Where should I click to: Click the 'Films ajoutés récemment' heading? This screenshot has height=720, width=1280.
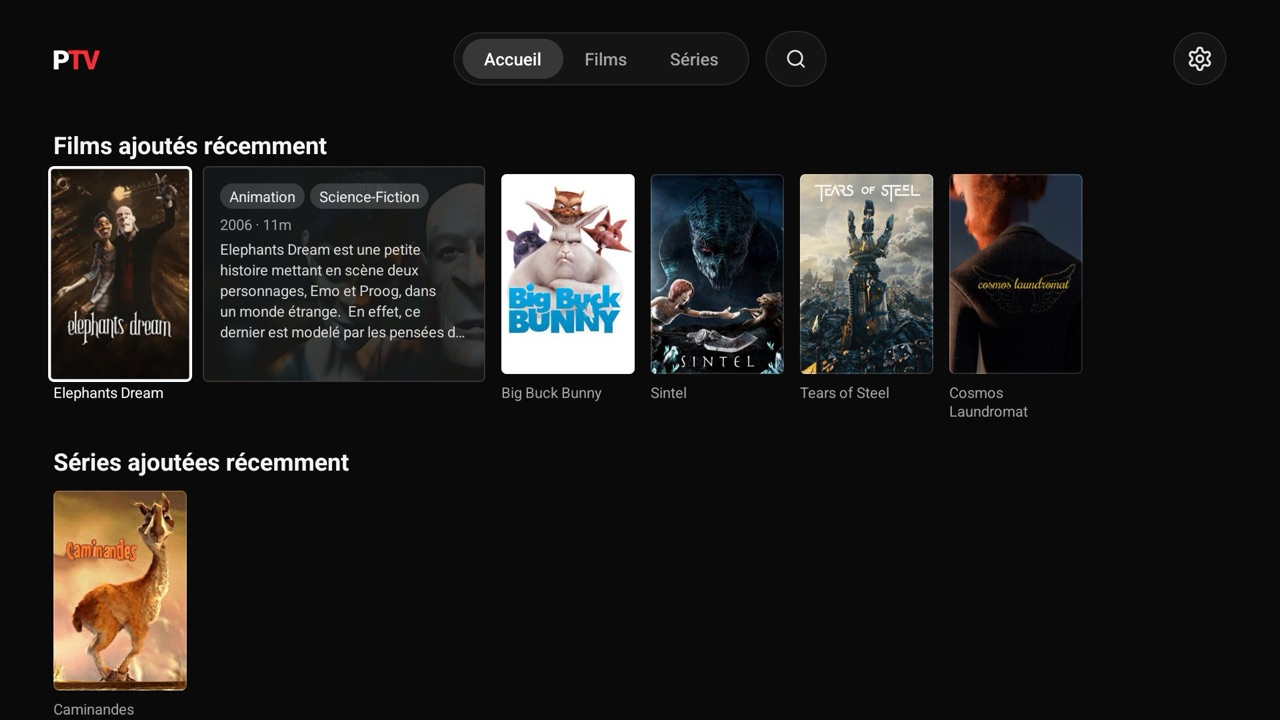[190, 146]
